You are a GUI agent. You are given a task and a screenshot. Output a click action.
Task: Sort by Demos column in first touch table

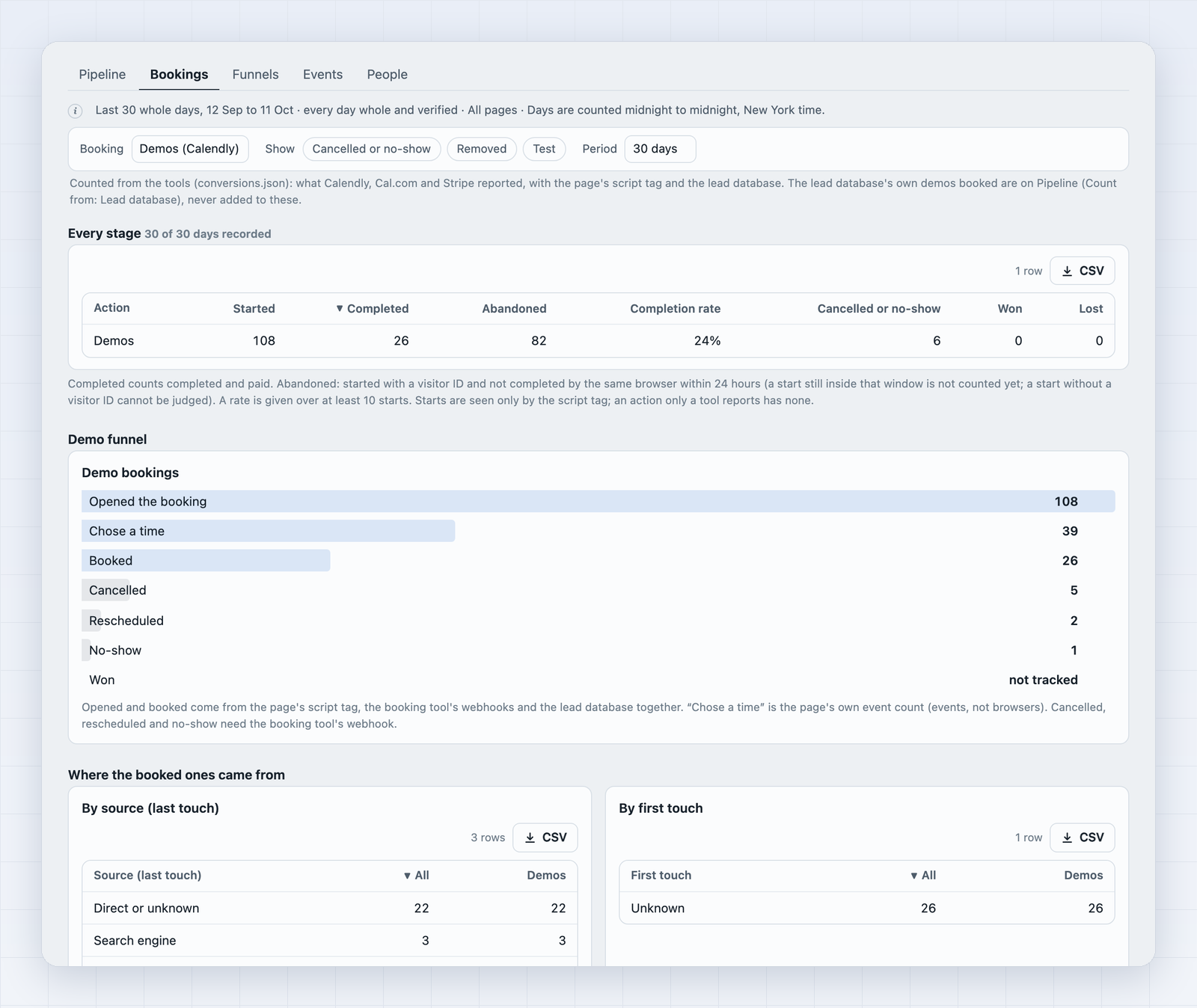(x=1083, y=876)
